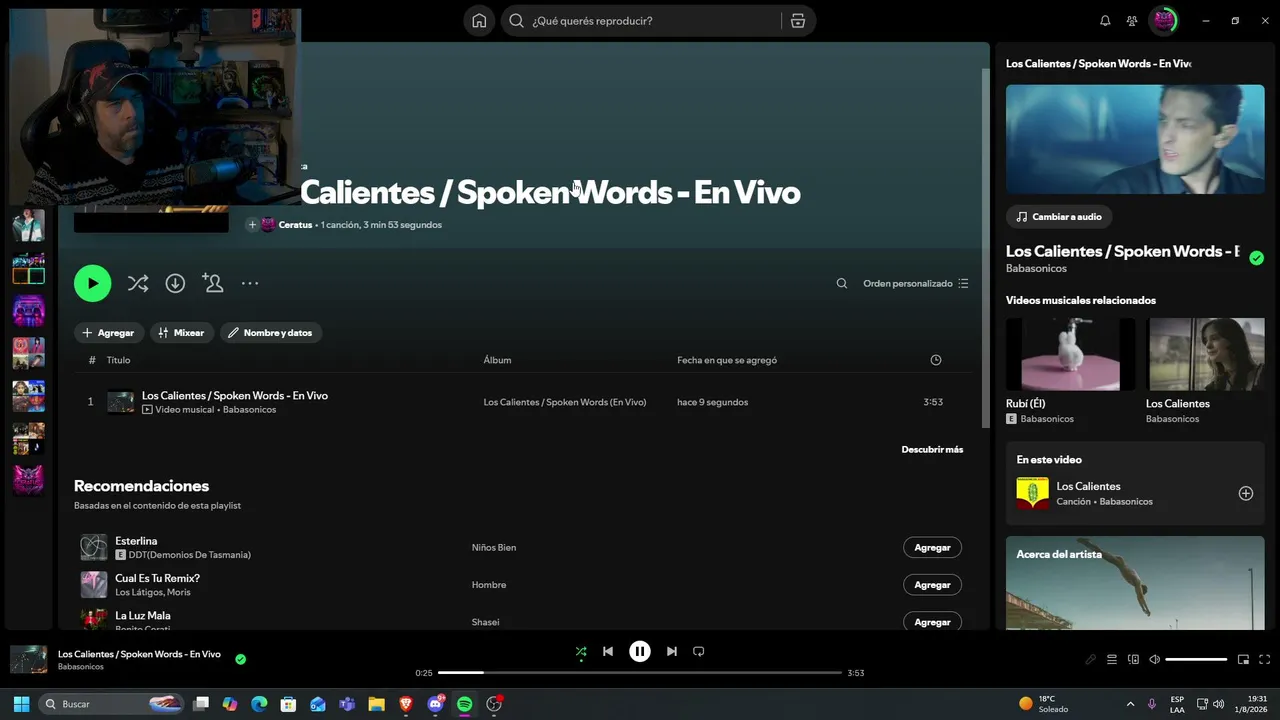Download the playlist
This screenshot has height=720, width=1280.
point(175,284)
